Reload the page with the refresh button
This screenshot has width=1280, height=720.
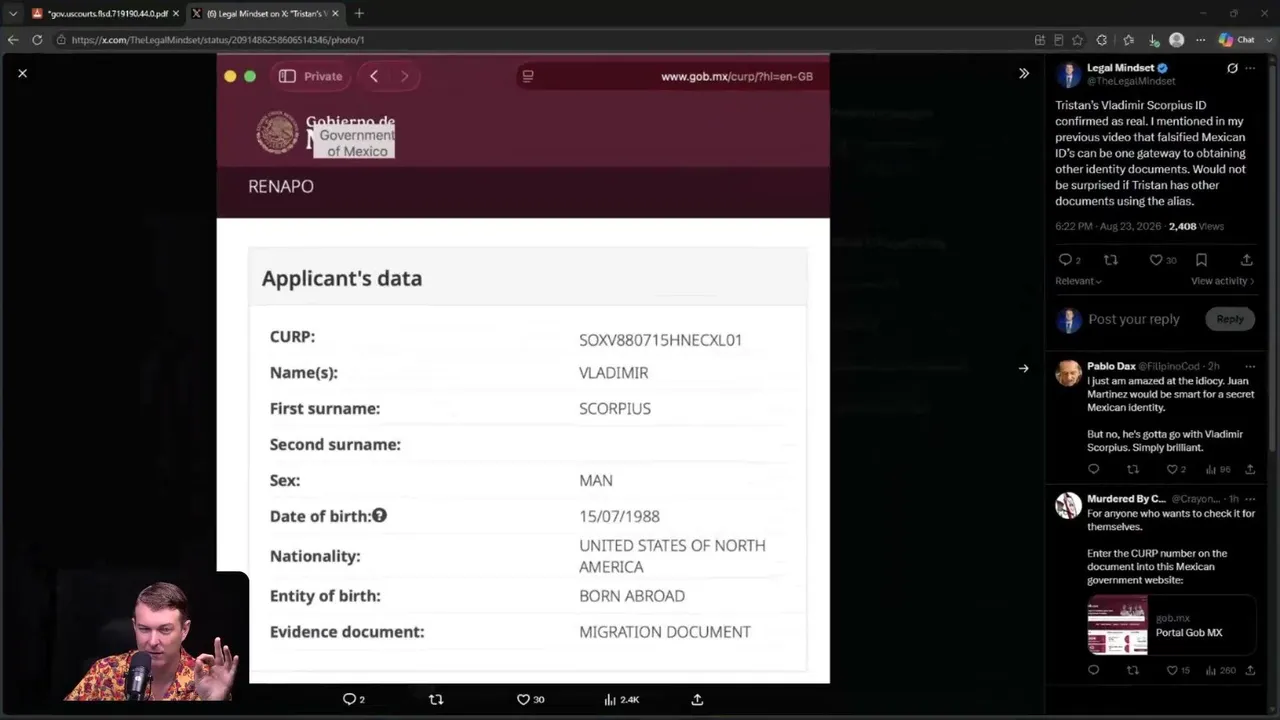tap(37, 40)
